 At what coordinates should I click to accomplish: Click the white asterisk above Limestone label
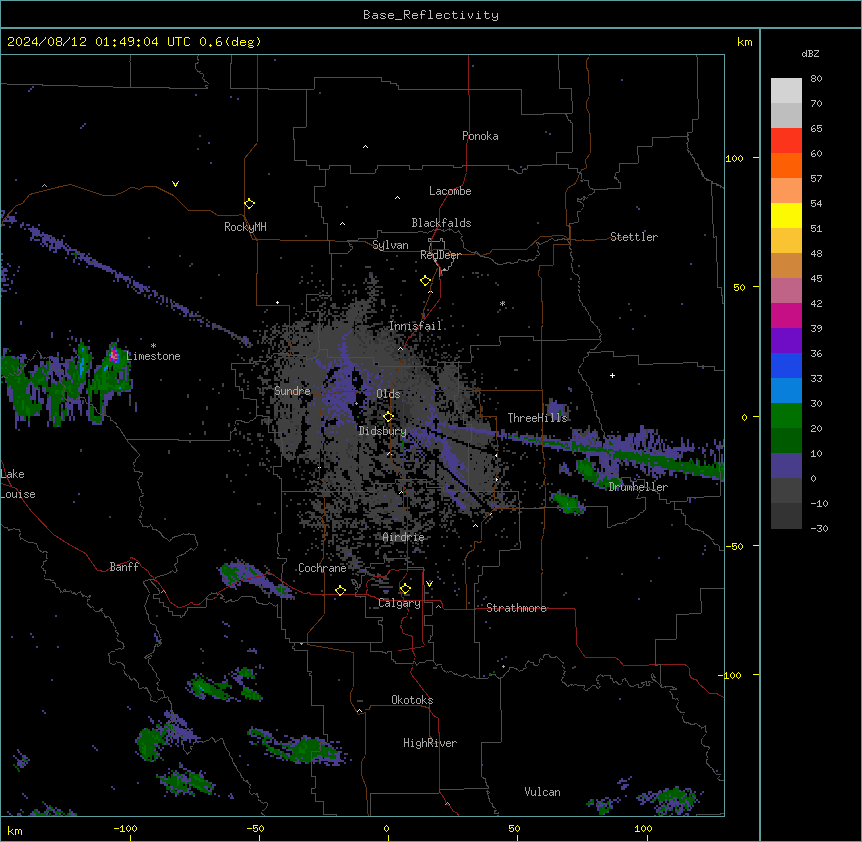153,346
